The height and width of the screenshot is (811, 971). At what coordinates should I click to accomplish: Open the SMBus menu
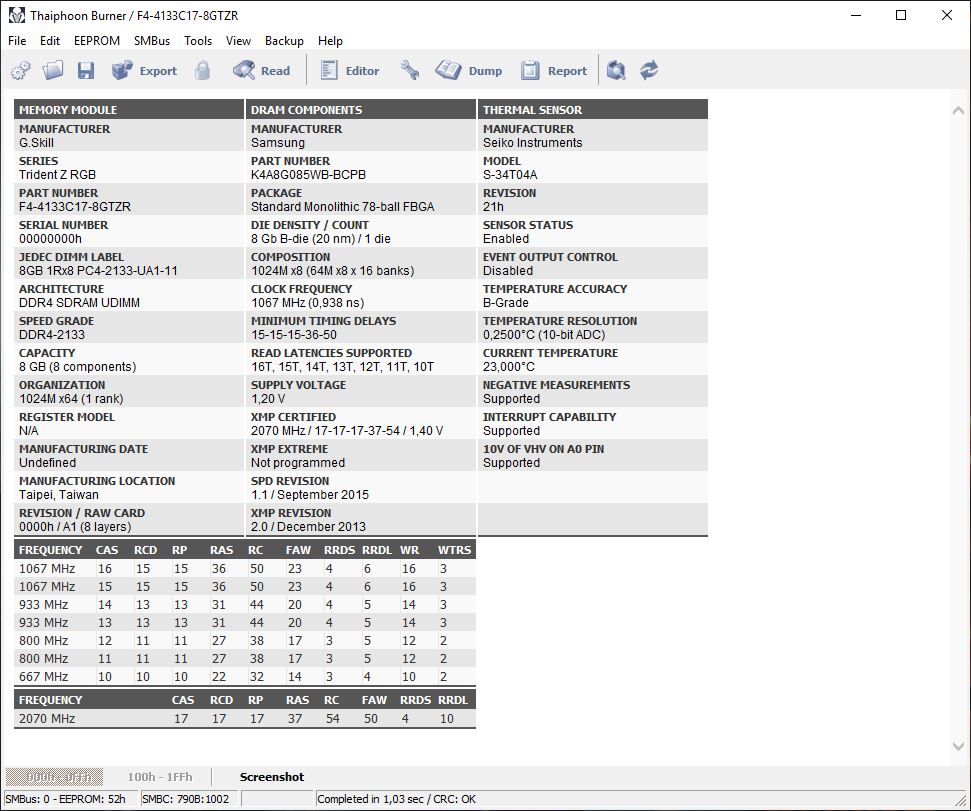pos(152,41)
